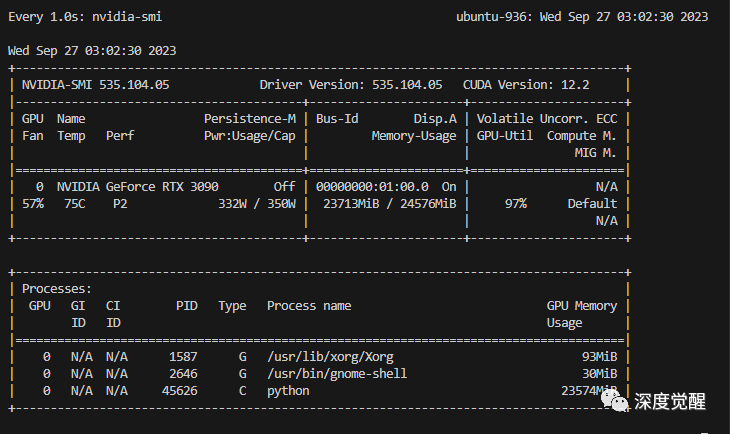Click the 'GPU-Util' header

pyautogui.click(x=505, y=136)
